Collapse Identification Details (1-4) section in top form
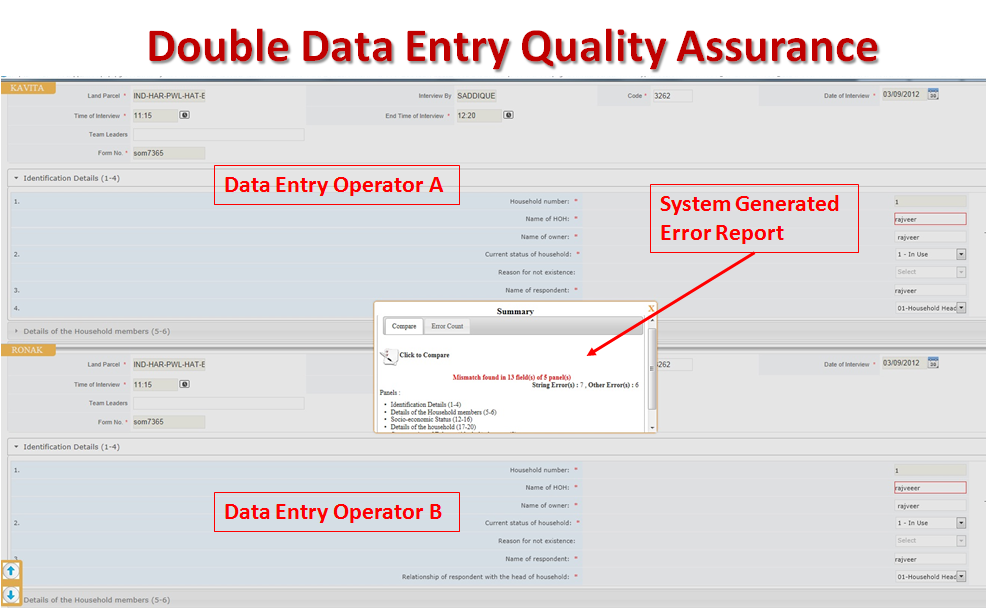Screen dimensions: 986x608 point(16,178)
